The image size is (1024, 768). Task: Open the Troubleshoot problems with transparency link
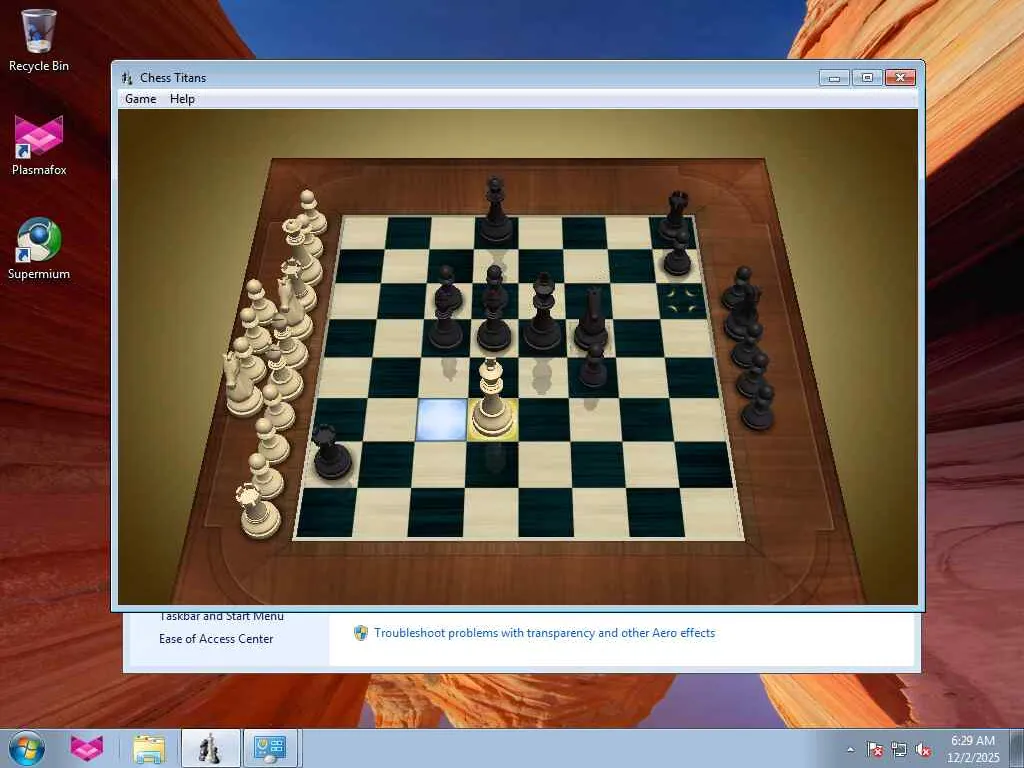coord(545,633)
